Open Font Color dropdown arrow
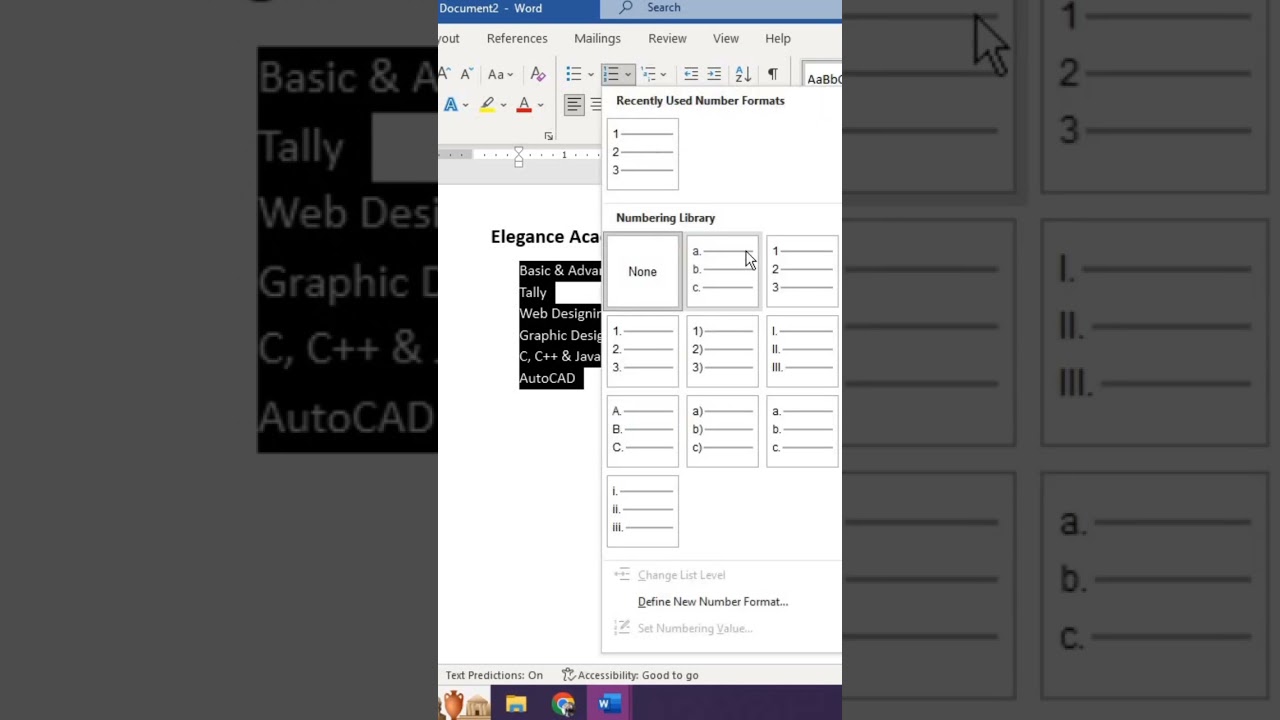 point(540,105)
